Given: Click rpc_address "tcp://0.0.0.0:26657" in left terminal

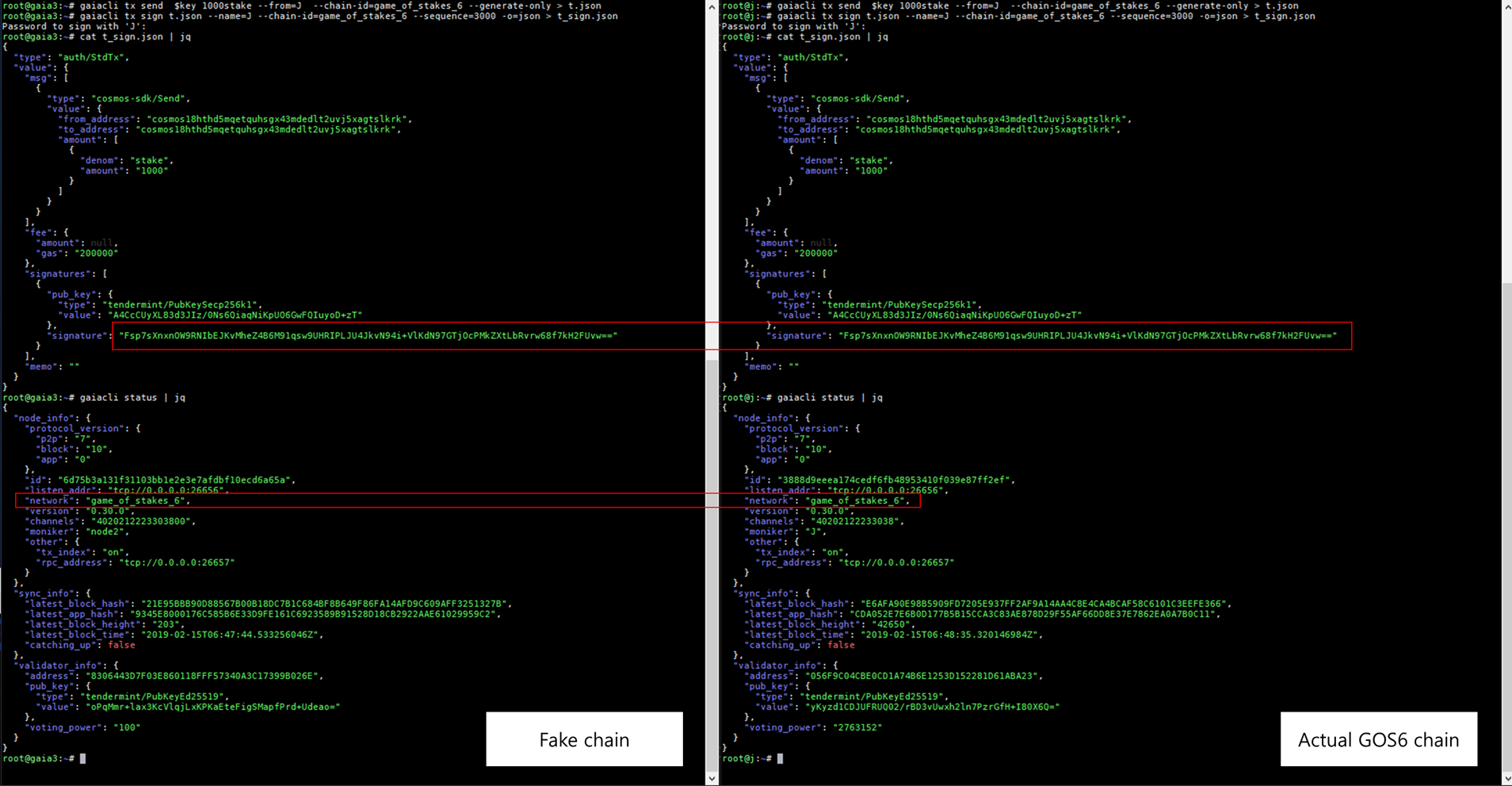Looking at the screenshot, I should (x=178, y=563).
